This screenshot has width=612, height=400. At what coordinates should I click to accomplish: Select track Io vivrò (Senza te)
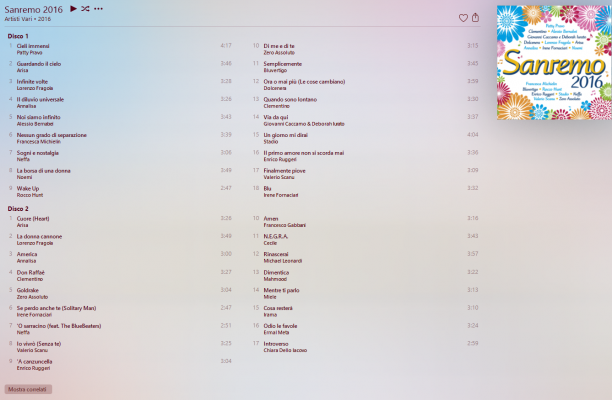[x=39, y=344]
